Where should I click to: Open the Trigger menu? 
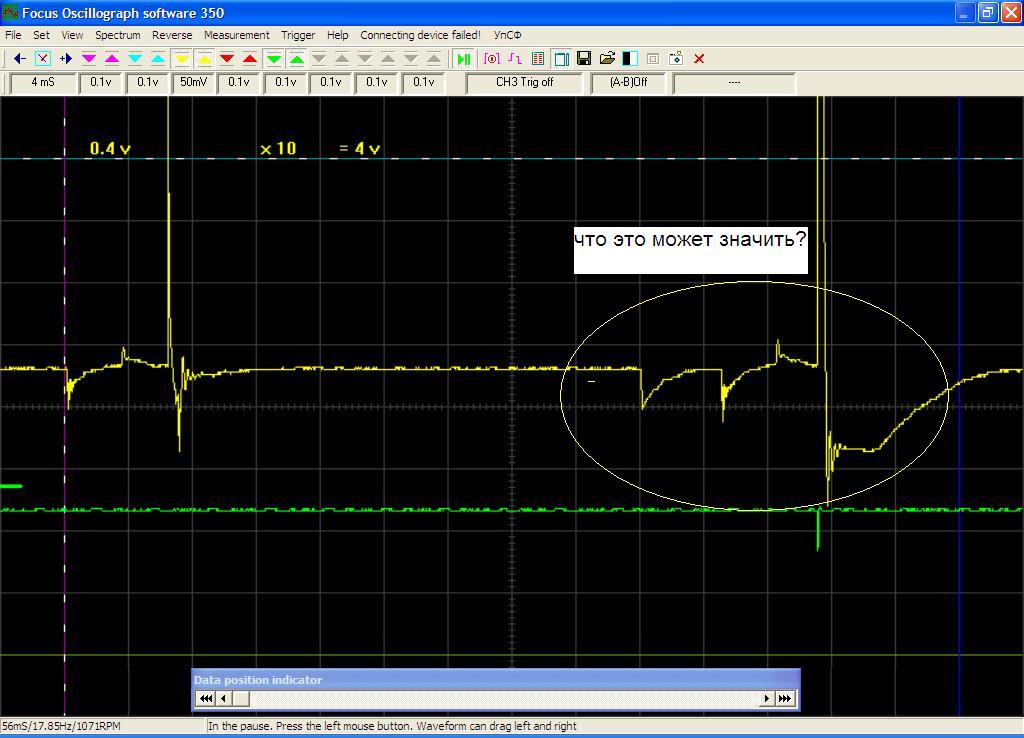tap(298, 35)
